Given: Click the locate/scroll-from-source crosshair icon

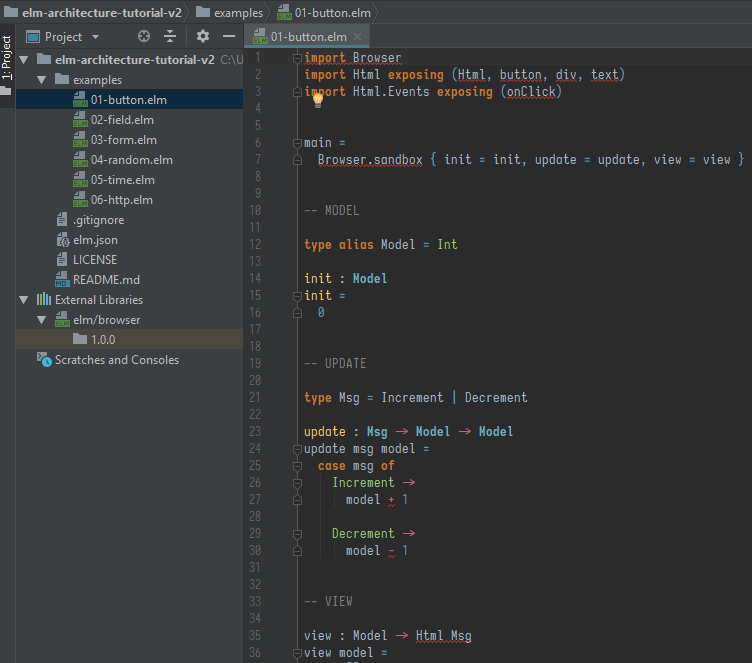Looking at the screenshot, I should pyautogui.click(x=144, y=36).
